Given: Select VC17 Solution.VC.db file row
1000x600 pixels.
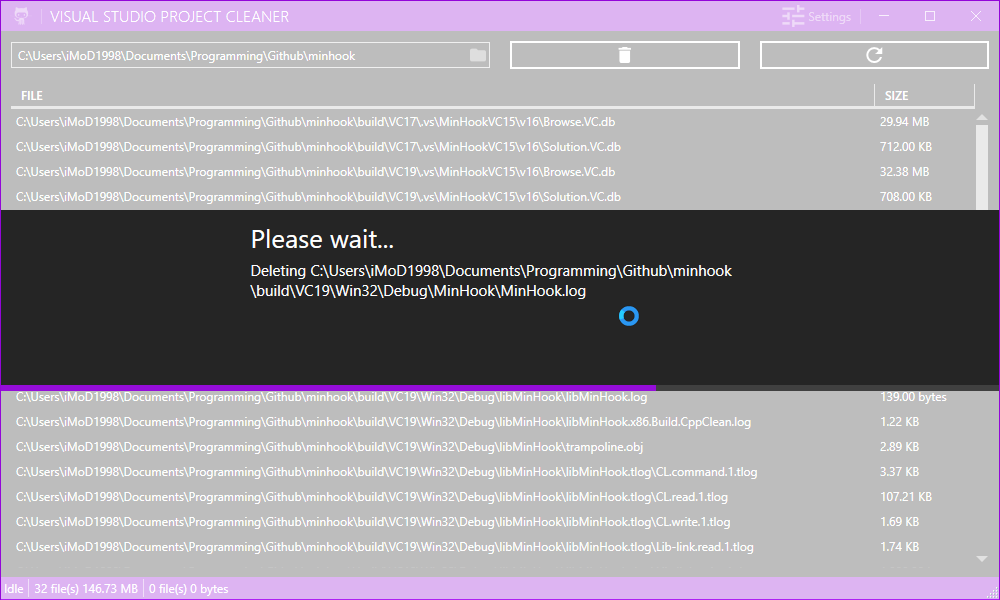Looking at the screenshot, I should pyautogui.click(x=493, y=147).
